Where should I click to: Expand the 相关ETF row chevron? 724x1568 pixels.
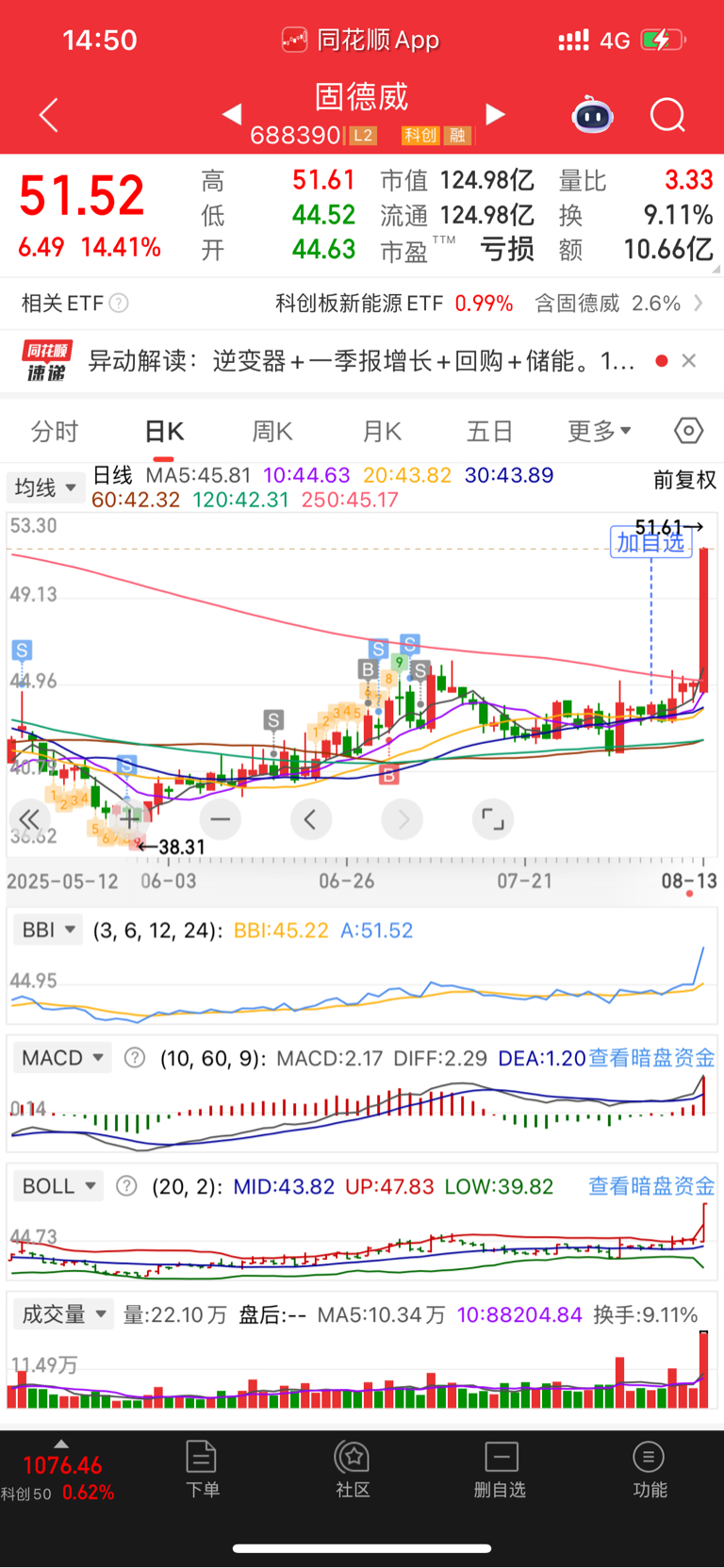coord(699,303)
